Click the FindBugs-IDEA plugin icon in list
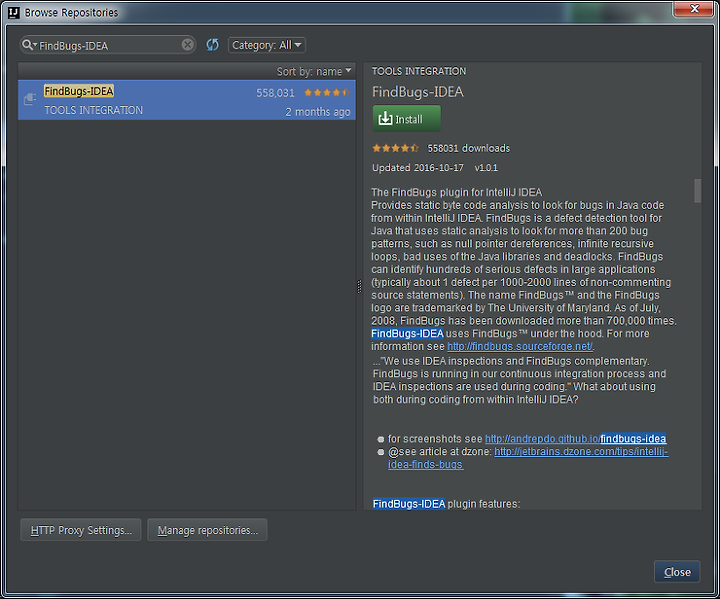Screen dimensions: 720x599 30,98
